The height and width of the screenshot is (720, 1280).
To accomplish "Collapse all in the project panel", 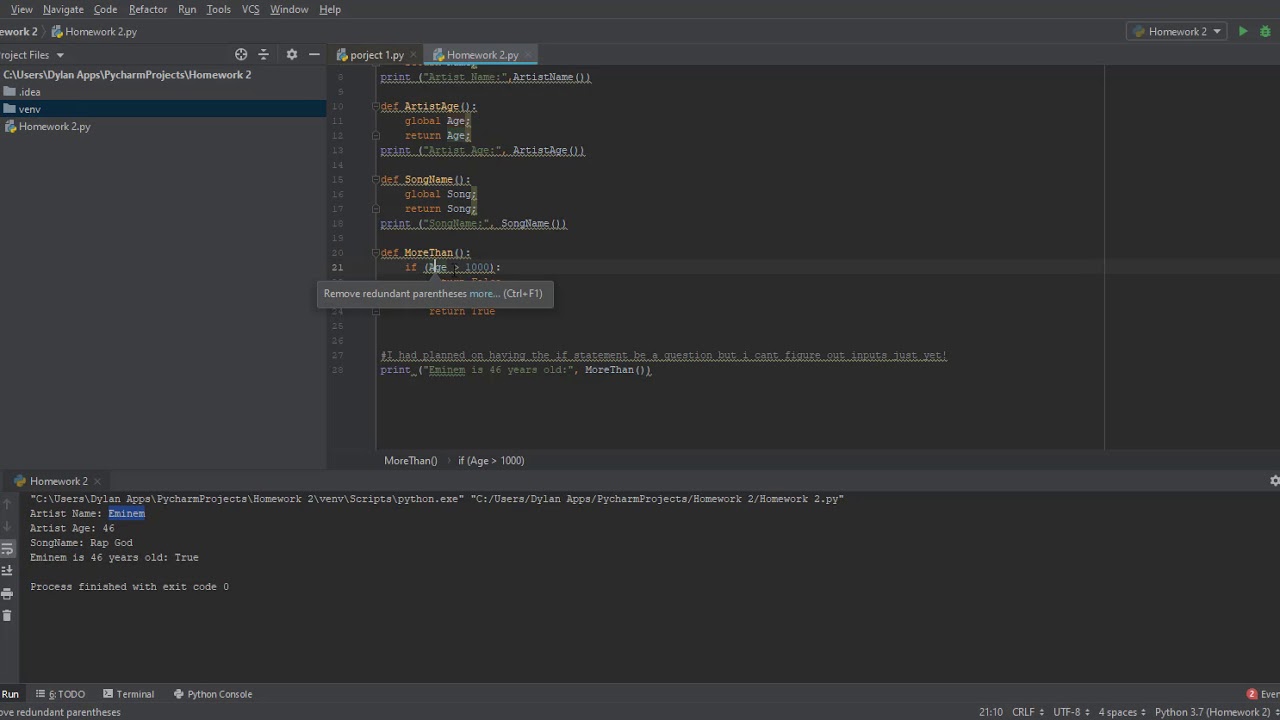I will 264,54.
